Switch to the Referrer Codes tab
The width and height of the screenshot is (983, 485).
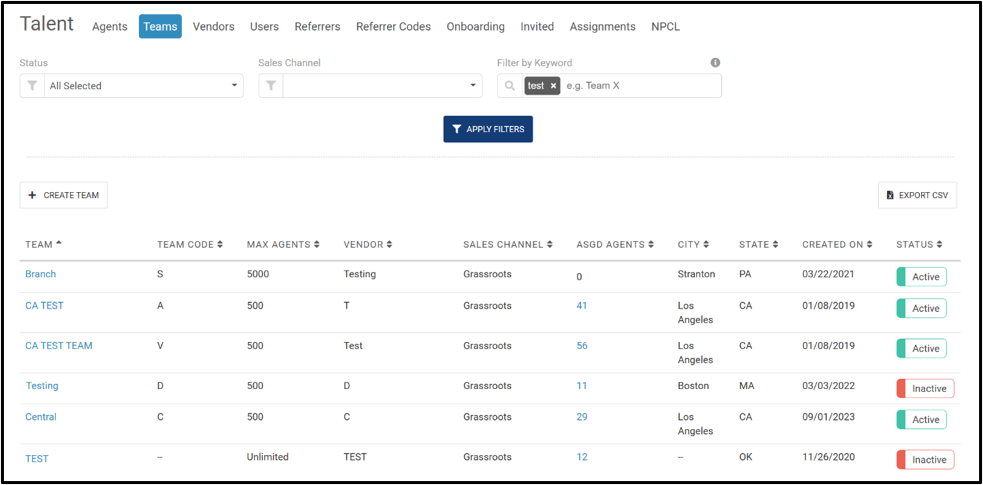pyautogui.click(x=393, y=26)
